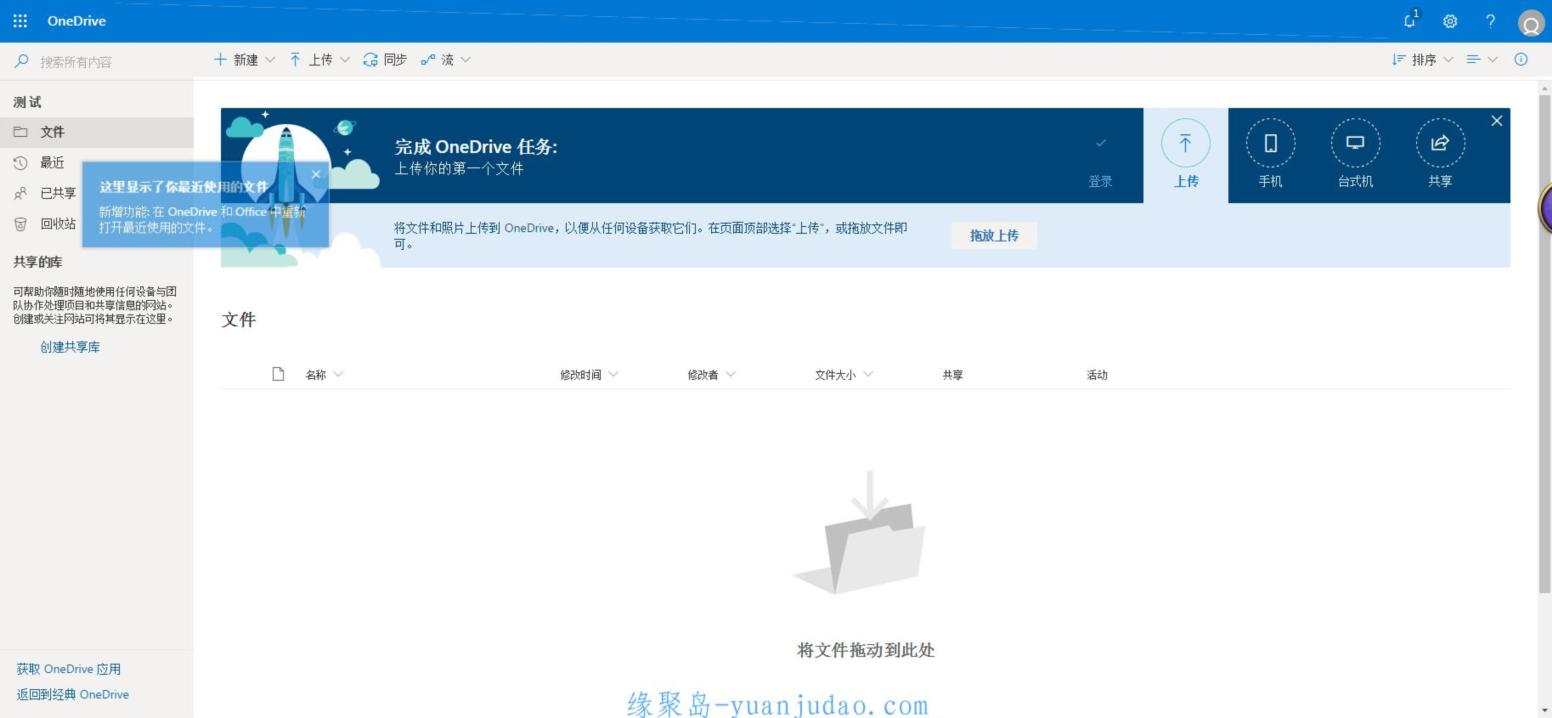The width and height of the screenshot is (1552, 718).
Task: Click the 拖放上传 button
Action: tap(994, 236)
